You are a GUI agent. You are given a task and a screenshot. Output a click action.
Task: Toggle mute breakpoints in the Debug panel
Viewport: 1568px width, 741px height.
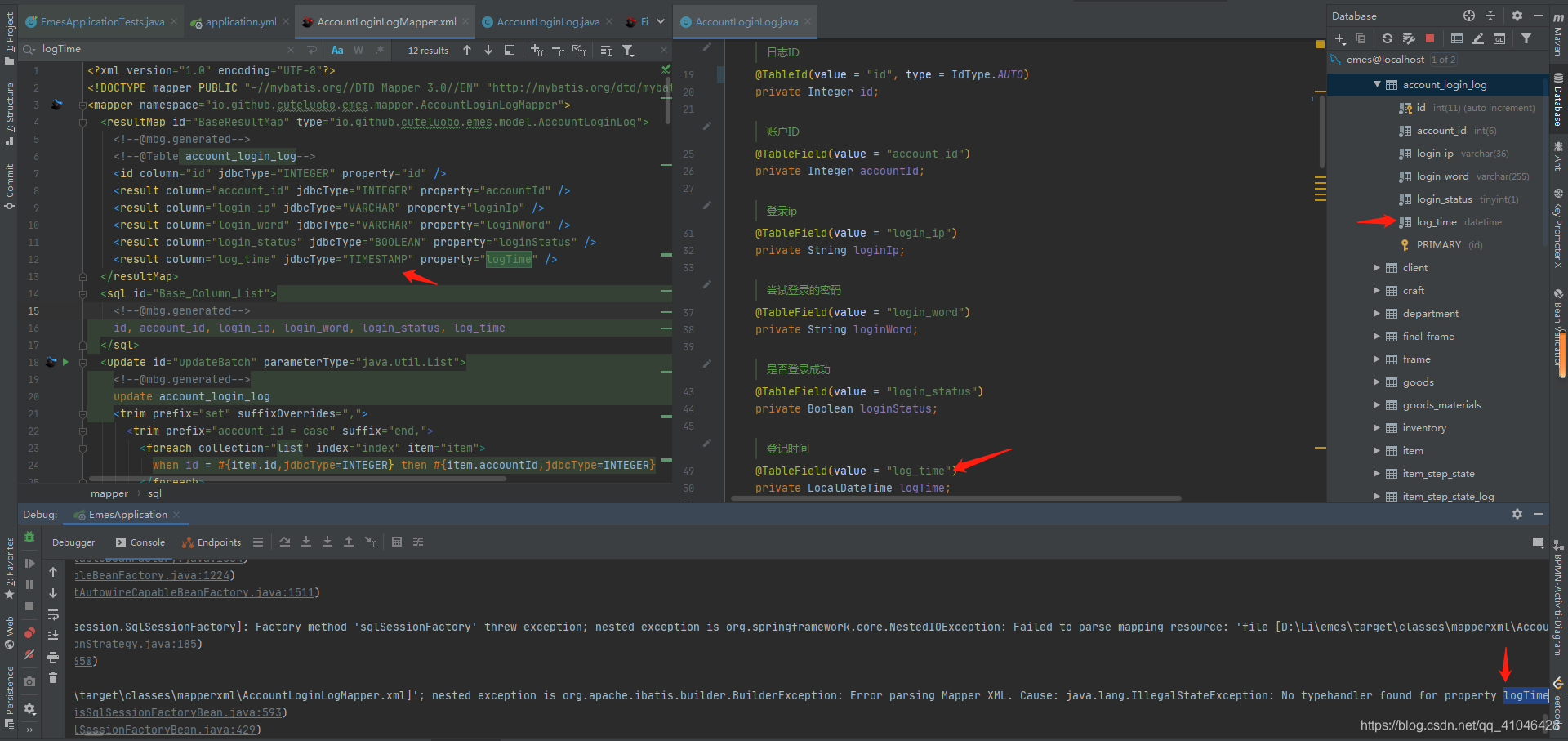(29, 654)
